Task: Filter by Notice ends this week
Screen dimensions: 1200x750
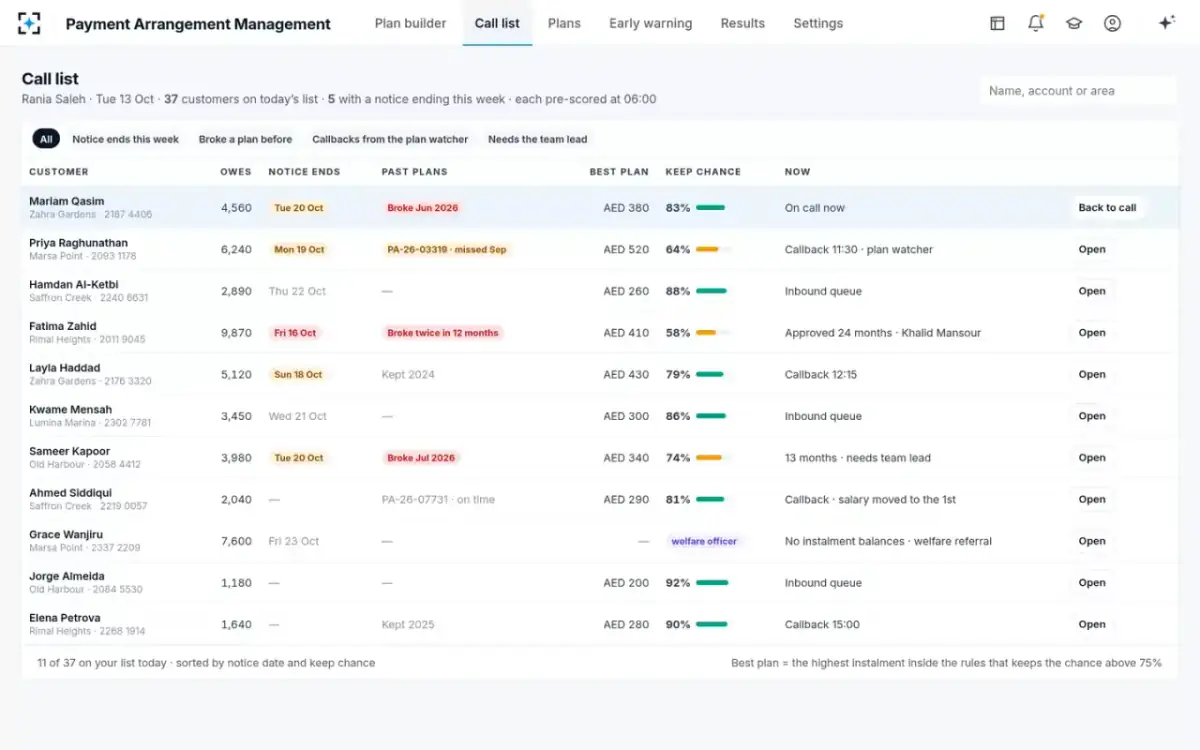Action: click(x=125, y=139)
